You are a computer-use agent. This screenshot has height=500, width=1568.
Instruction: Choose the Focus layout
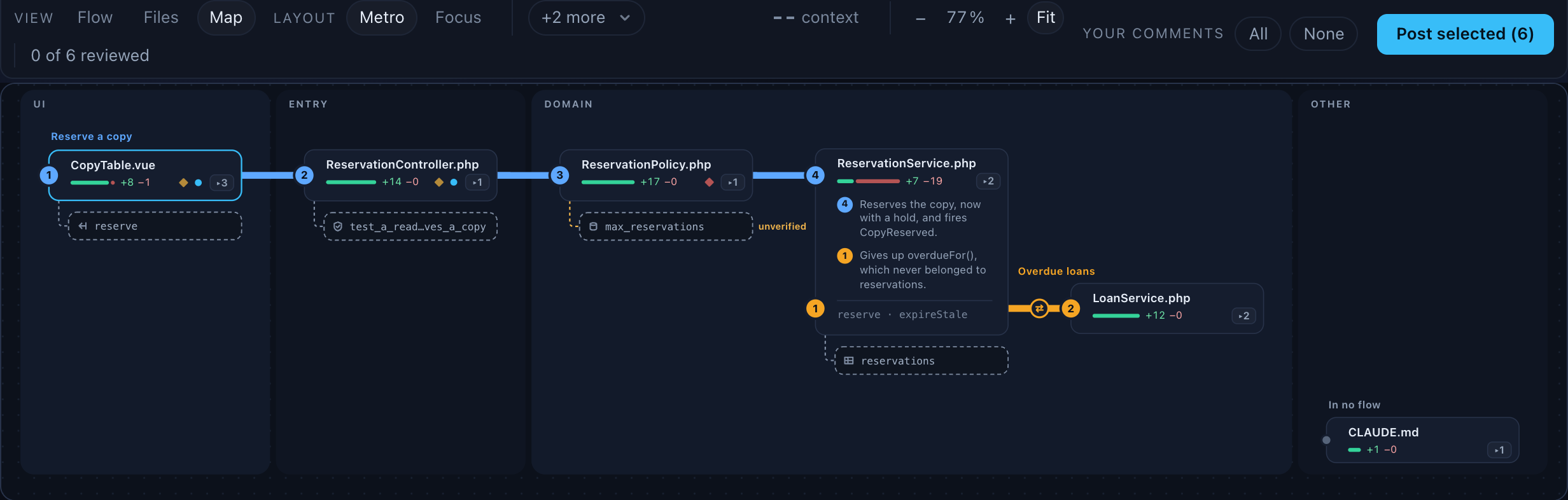point(458,18)
